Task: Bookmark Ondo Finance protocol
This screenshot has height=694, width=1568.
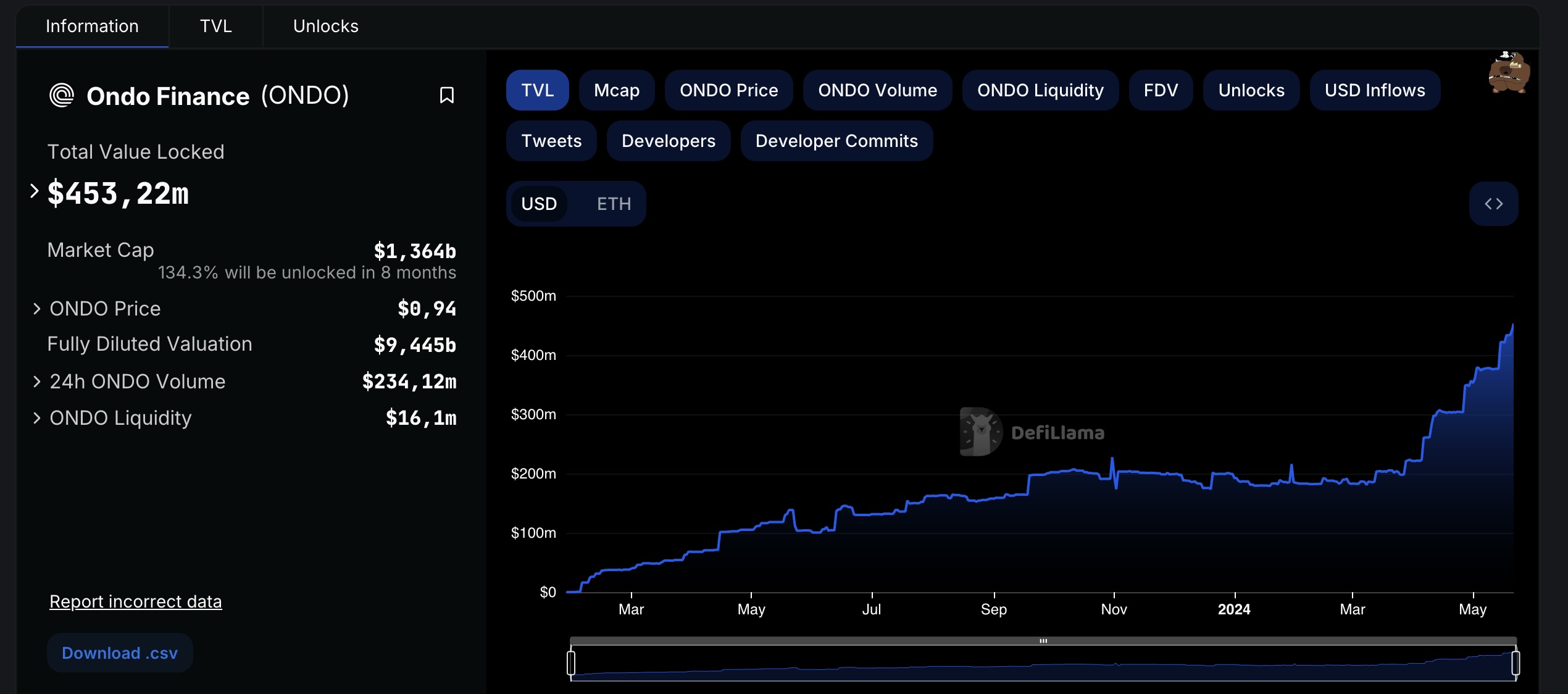Action: (446, 95)
